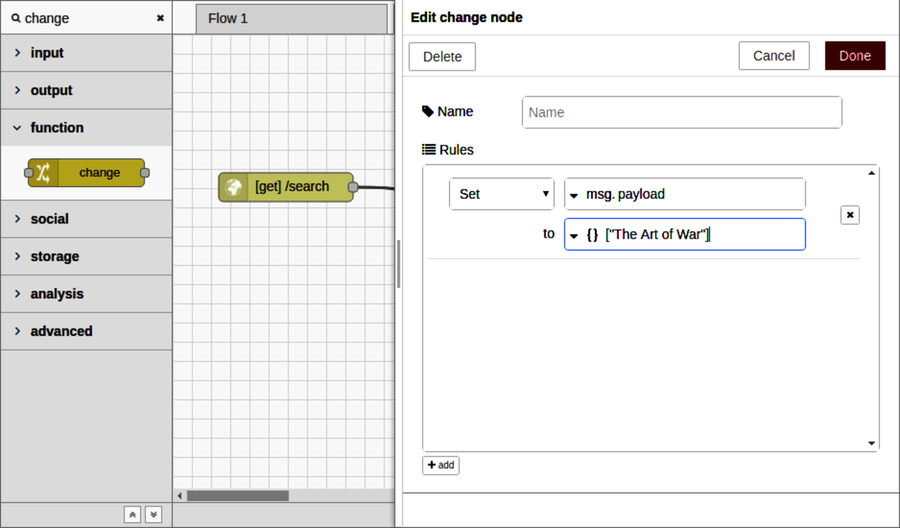900x528 pixels.
Task: Click the sidebar resize handle
Action: point(398,264)
